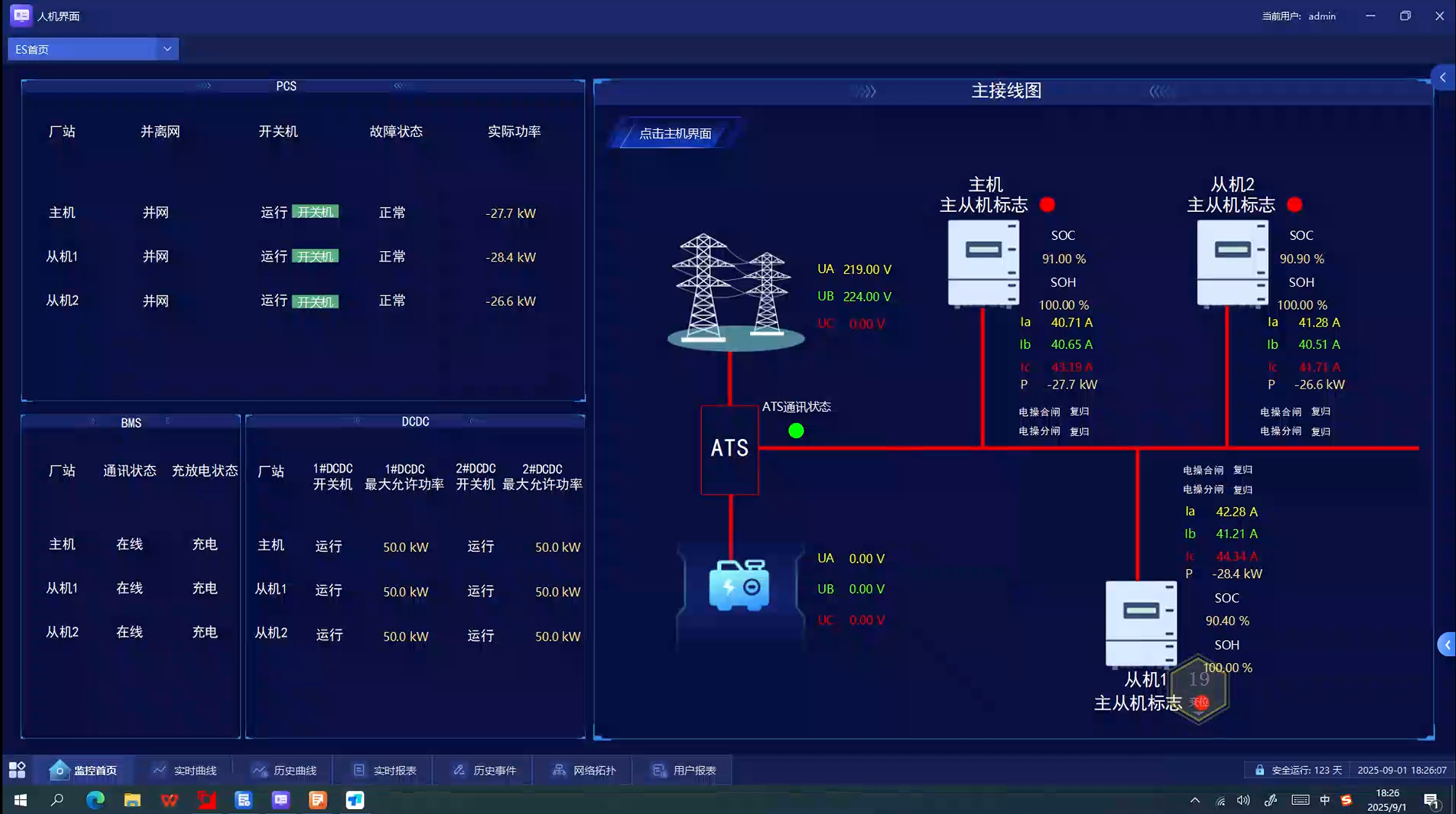
Task: Toggle 开关机 switch for 从机2
Action: coord(315,301)
